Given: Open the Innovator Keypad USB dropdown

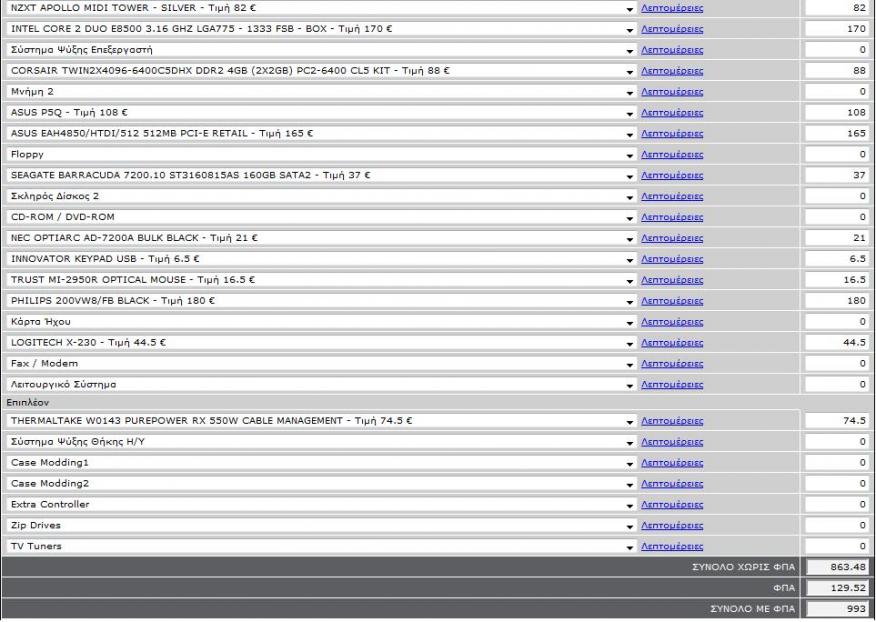Looking at the screenshot, I should coord(320,259).
